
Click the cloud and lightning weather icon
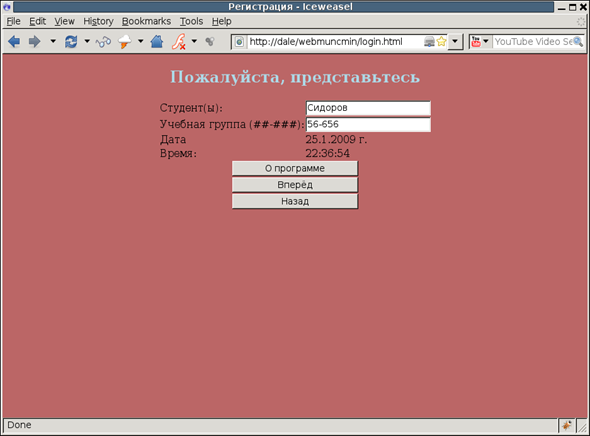tap(125, 41)
